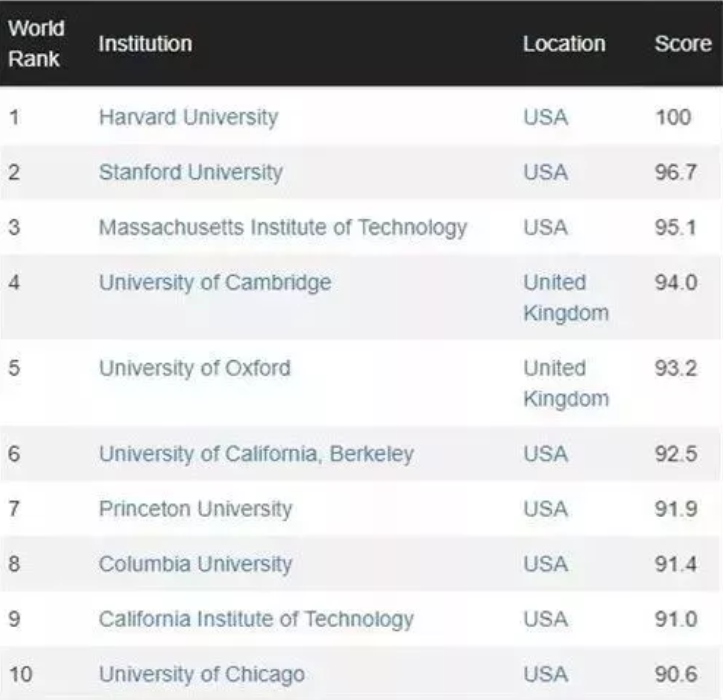Viewport: 723px width, 700px height.
Task: Select the score 100 cell
Action: pyautogui.click(x=673, y=117)
